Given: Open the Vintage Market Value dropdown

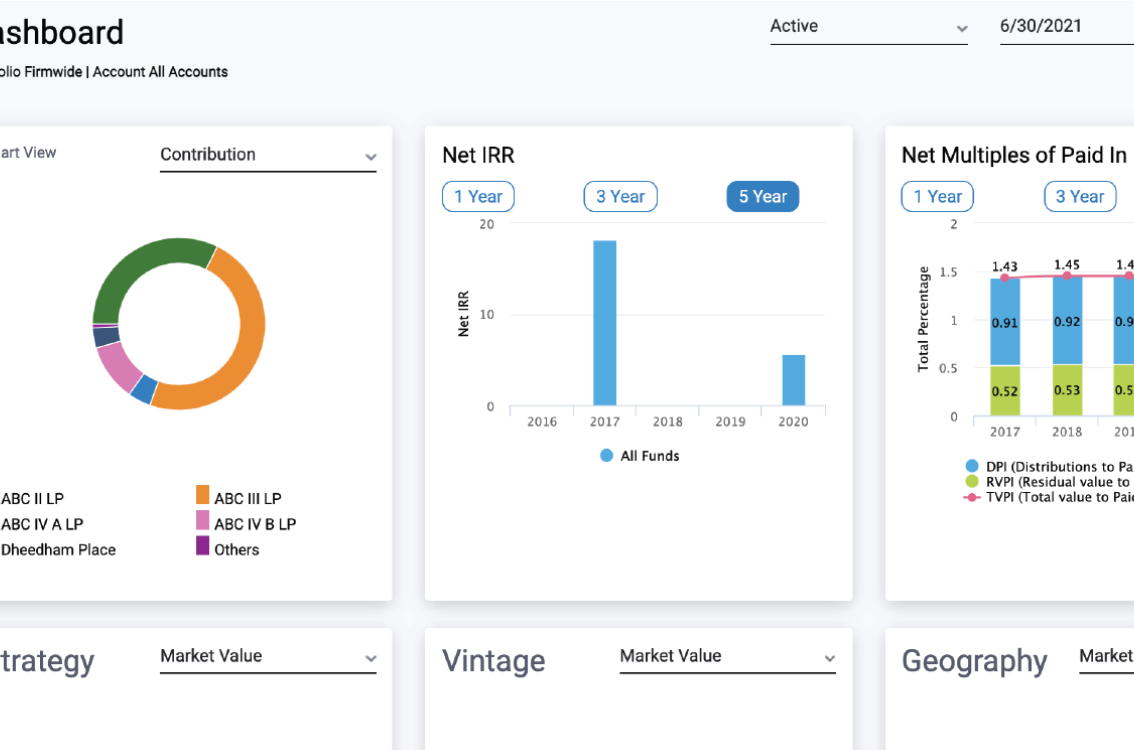Looking at the screenshot, I should [727, 656].
